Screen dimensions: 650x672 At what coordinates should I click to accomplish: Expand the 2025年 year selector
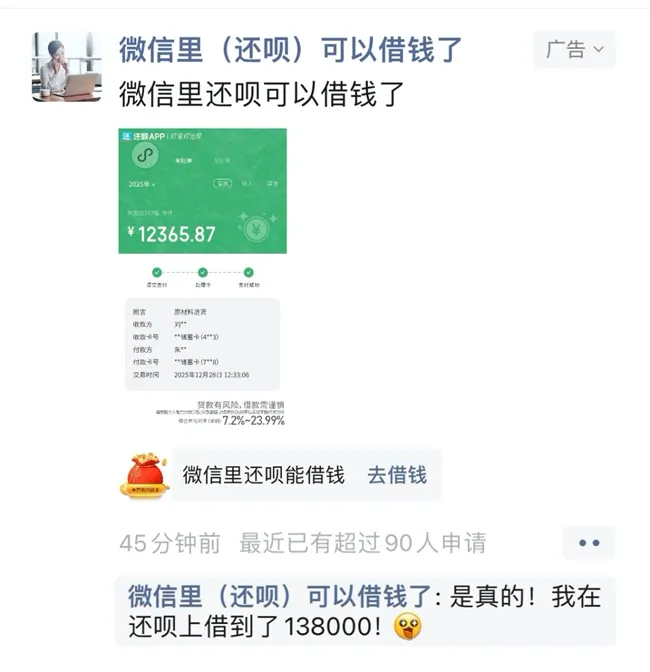[x=142, y=184]
